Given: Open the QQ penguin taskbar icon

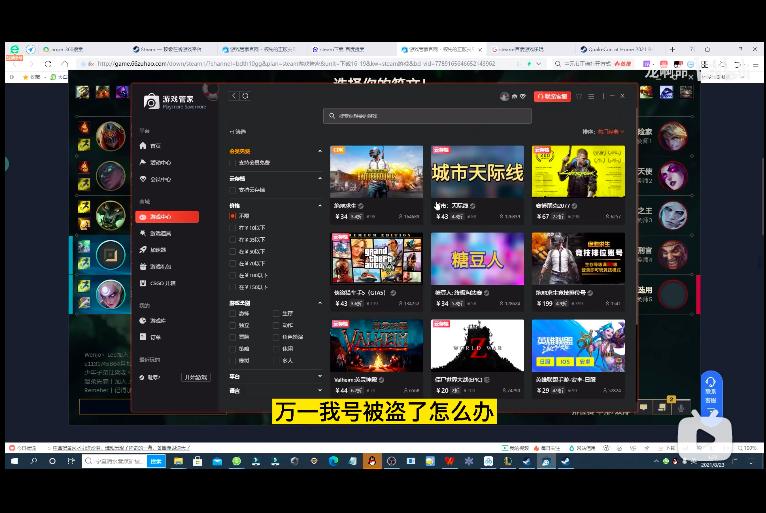Looking at the screenshot, I should 372,461.
